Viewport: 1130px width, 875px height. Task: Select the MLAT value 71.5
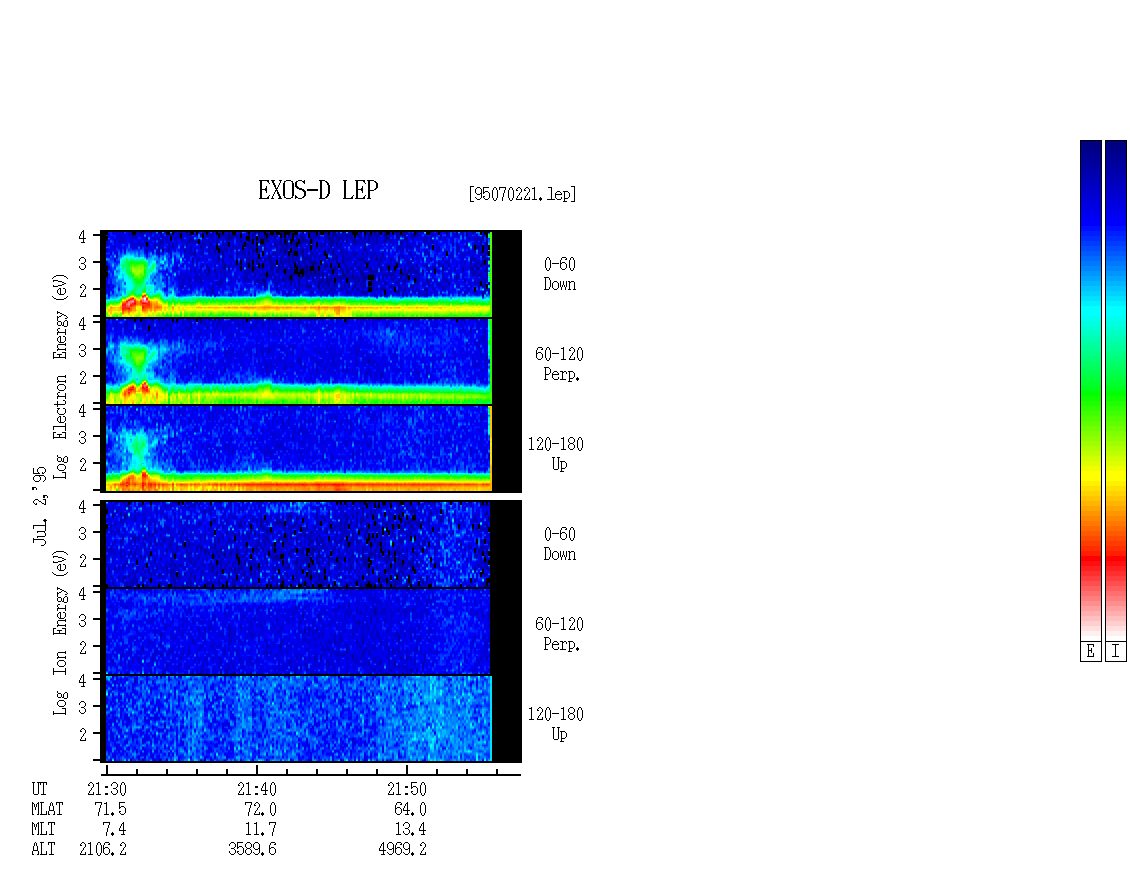click(x=110, y=809)
